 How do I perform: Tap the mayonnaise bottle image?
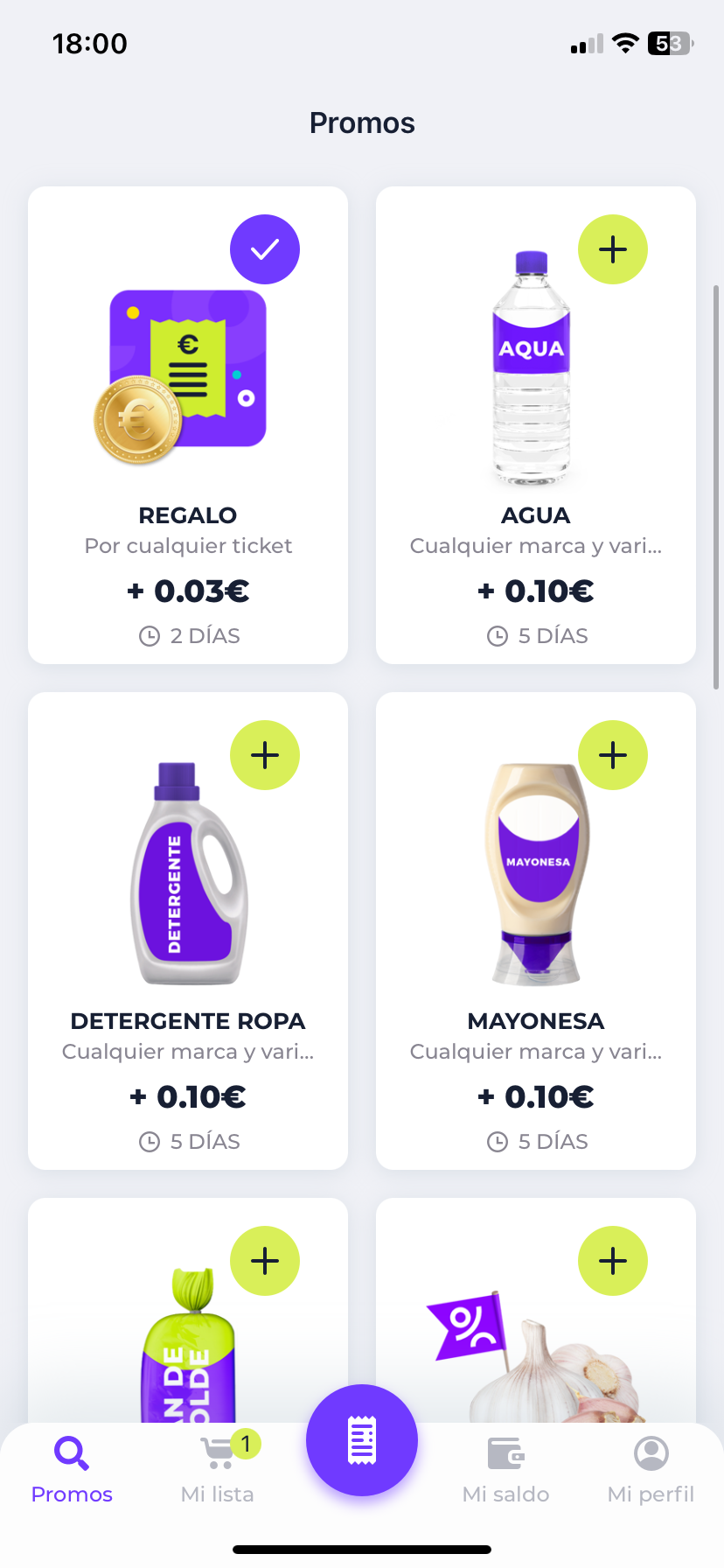coord(537,875)
